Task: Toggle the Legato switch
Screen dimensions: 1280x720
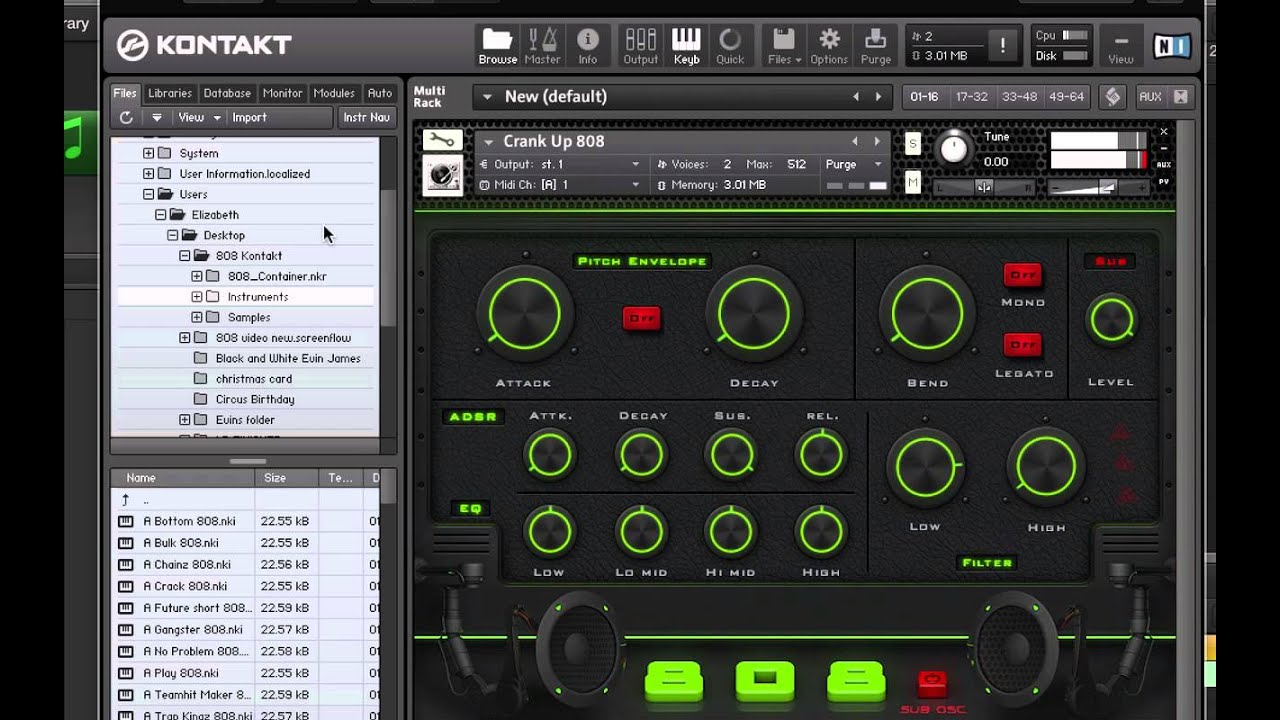Action: (1022, 345)
